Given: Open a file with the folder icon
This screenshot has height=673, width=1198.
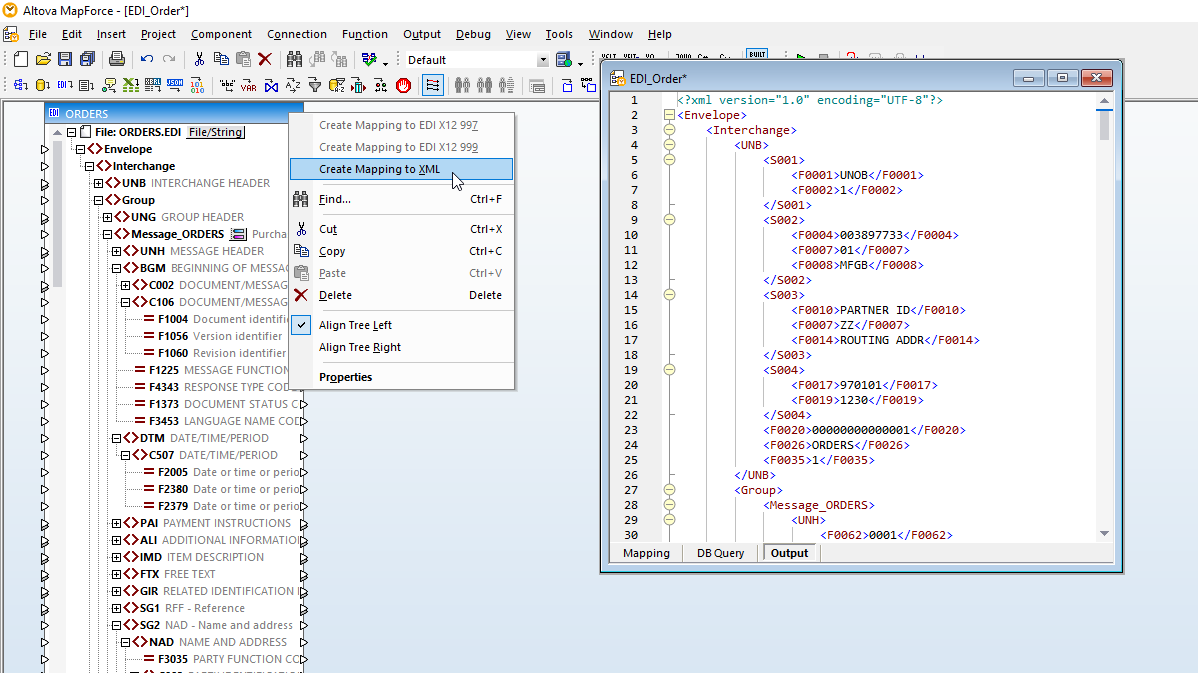Looking at the screenshot, I should (43, 60).
